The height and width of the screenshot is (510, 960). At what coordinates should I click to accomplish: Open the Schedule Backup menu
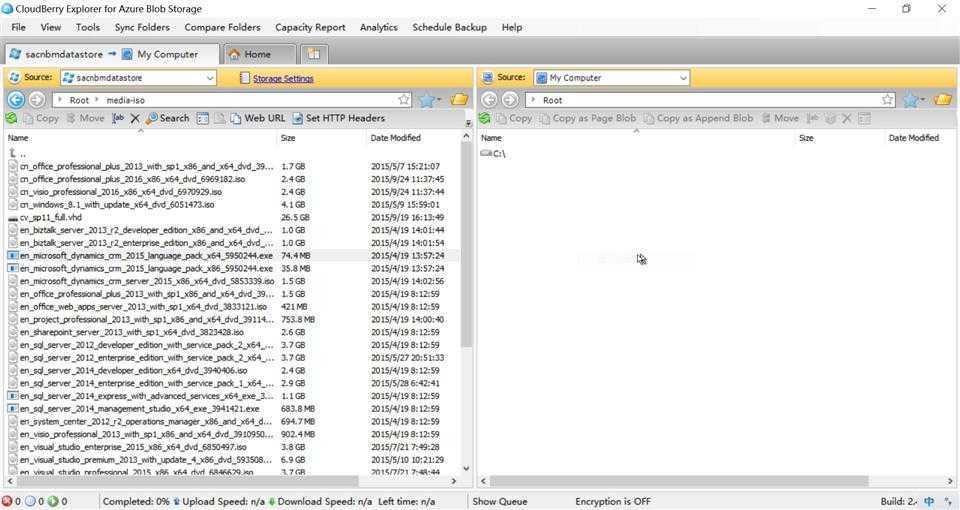tap(449, 27)
